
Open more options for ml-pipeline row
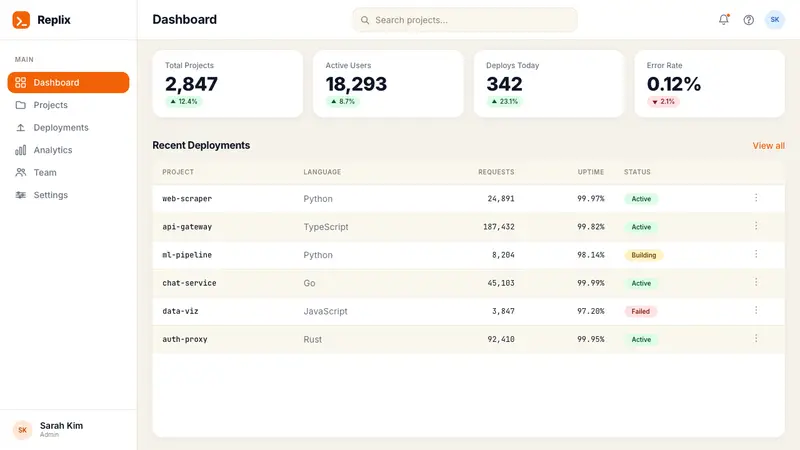756,254
